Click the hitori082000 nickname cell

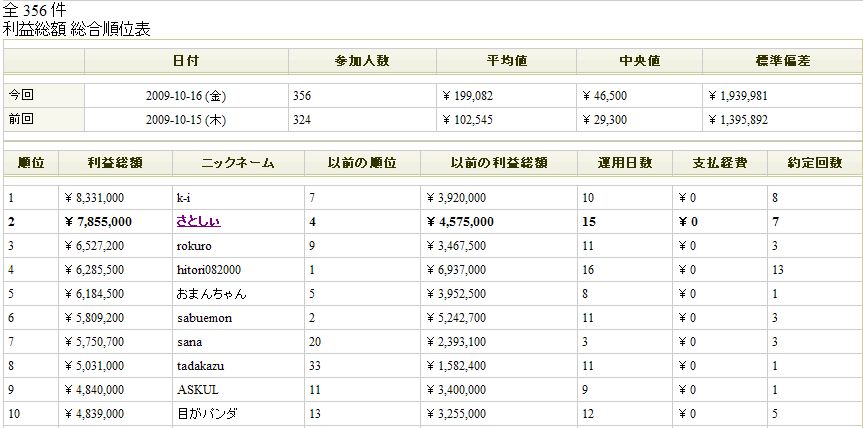(x=208, y=270)
